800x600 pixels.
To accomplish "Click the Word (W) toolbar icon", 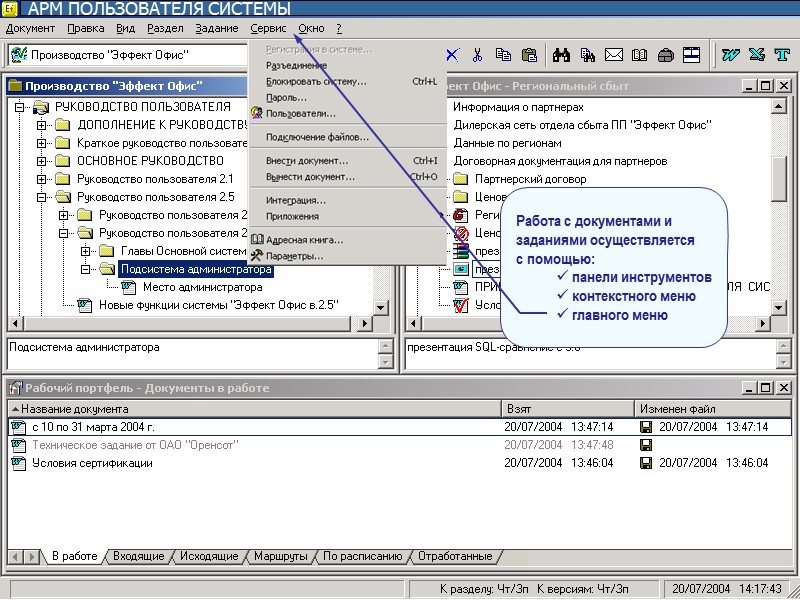I will pyautogui.click(x=730, y=55).
